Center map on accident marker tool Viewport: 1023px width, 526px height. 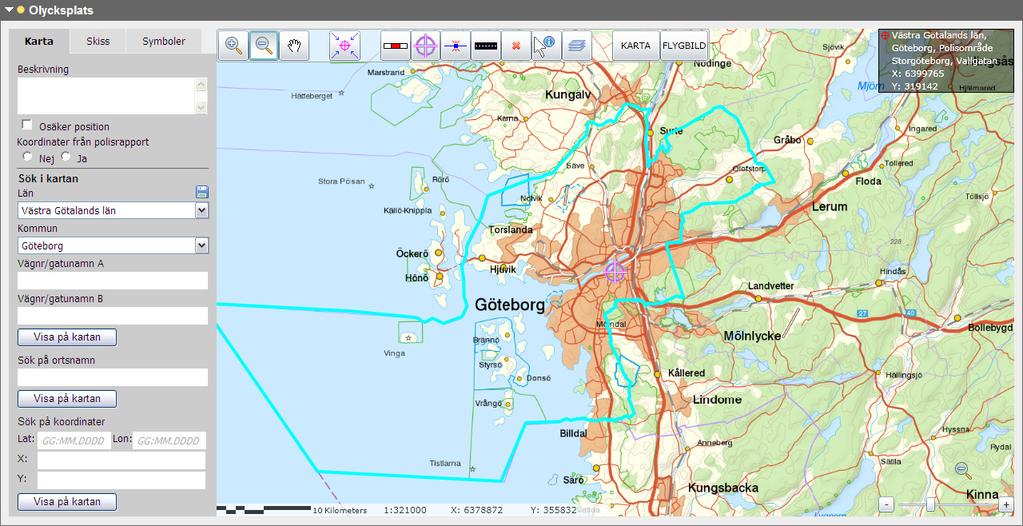point(344,46)
